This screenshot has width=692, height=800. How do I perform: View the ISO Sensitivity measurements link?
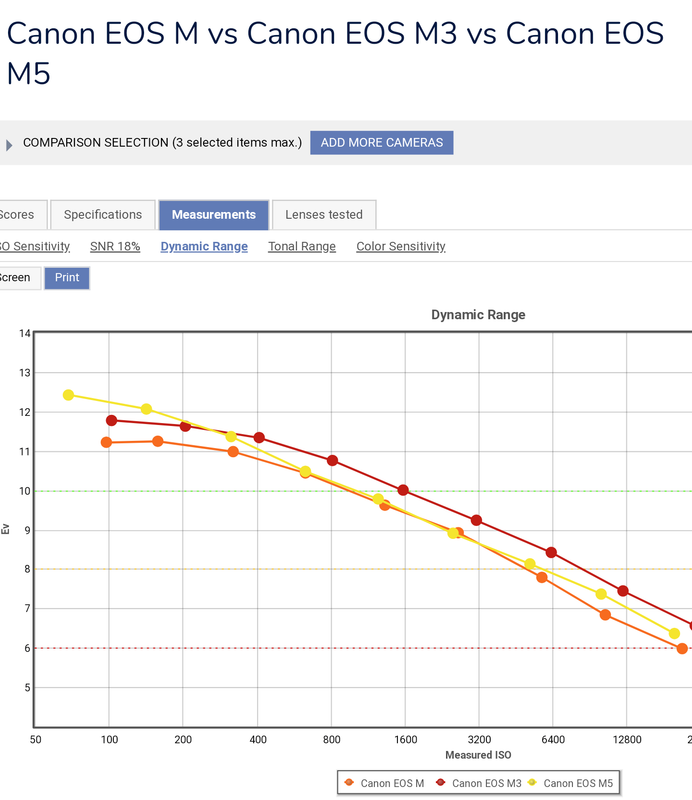click(35, 246)
